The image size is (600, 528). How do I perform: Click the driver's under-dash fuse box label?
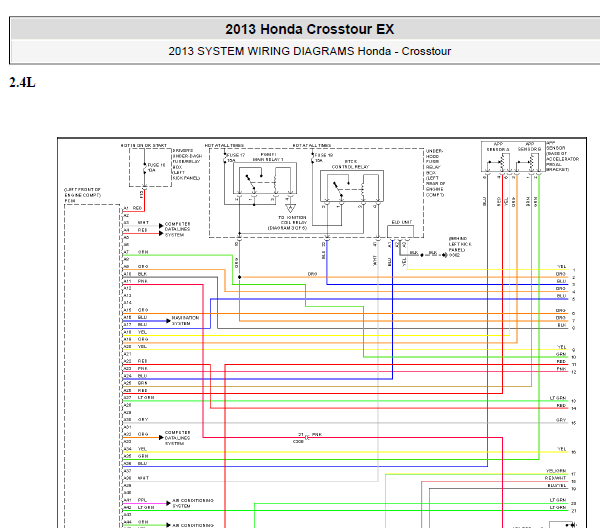click(x=186, y=164)
